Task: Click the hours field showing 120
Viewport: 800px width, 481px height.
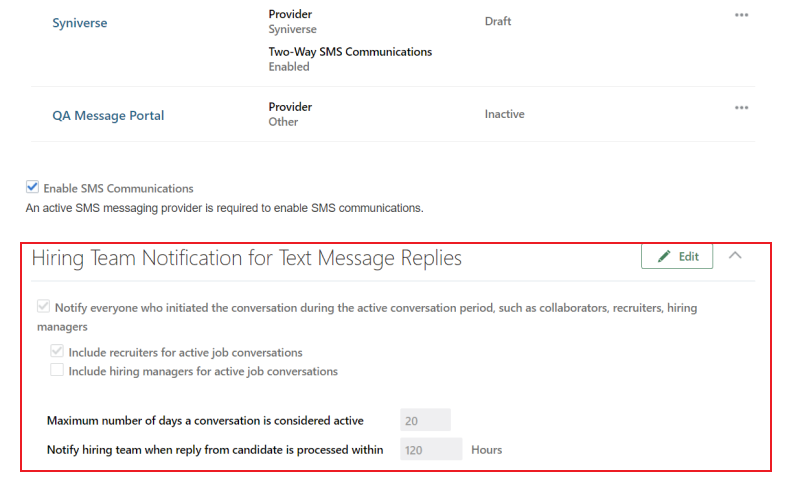Action: (x=431, y=450)
